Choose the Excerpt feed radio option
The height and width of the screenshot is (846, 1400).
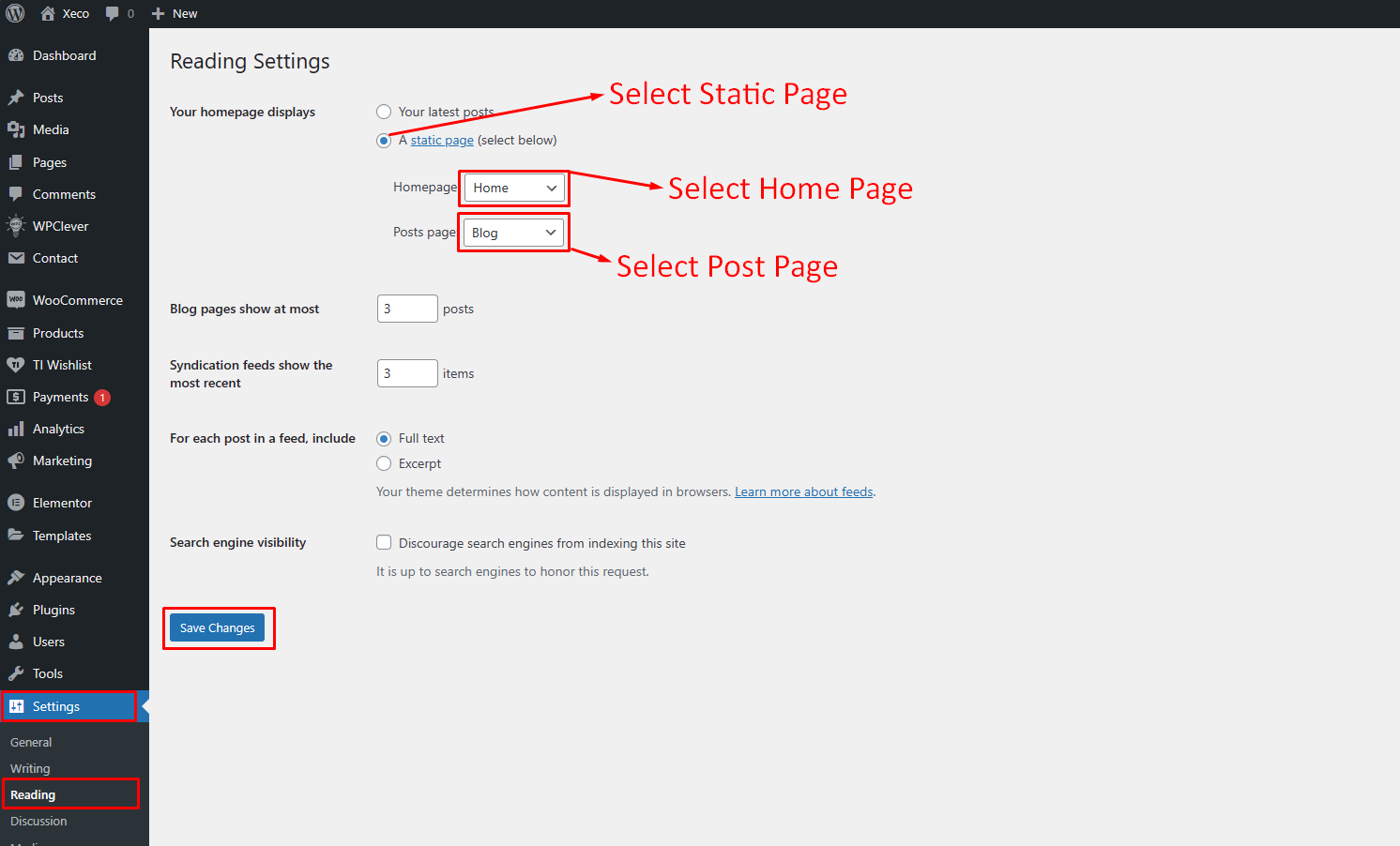(x=384, y=463)
